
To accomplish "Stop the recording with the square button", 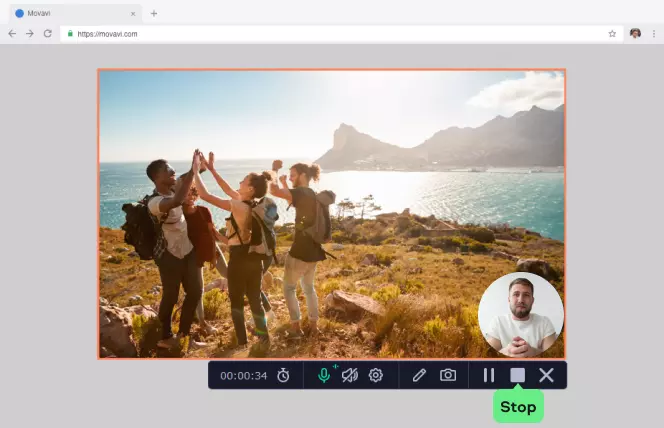I will [x=517, y=375].
